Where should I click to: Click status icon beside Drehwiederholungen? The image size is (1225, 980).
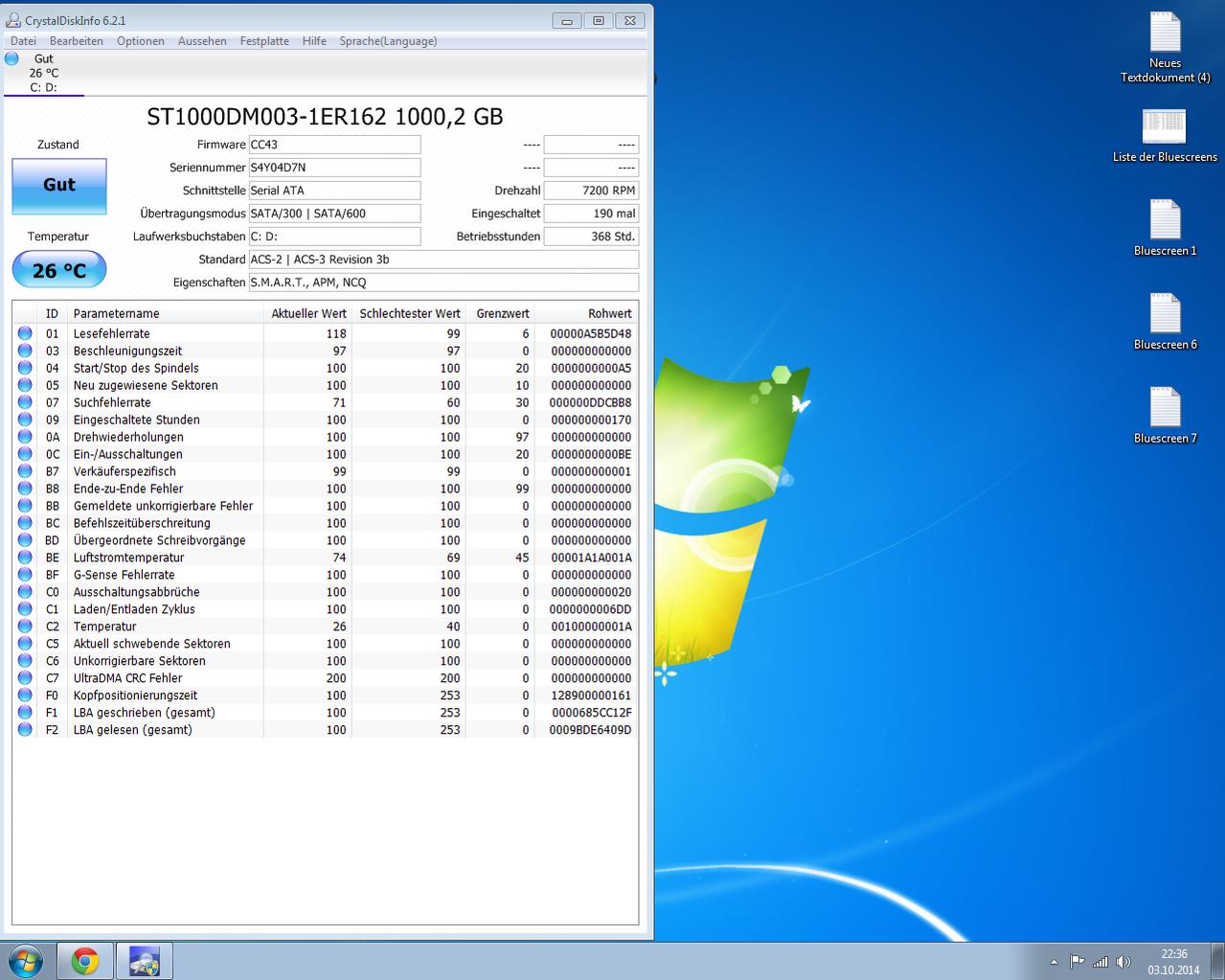pyautogui.click(x=25, y=437)
